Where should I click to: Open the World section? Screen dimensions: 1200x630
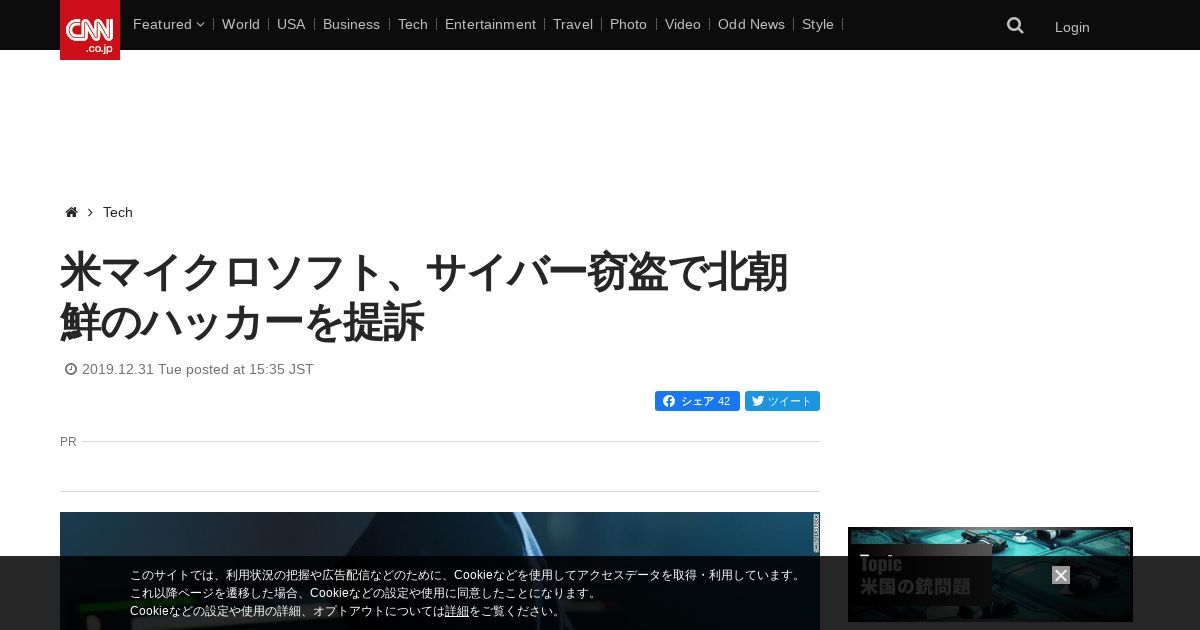[x=241, y=24]
